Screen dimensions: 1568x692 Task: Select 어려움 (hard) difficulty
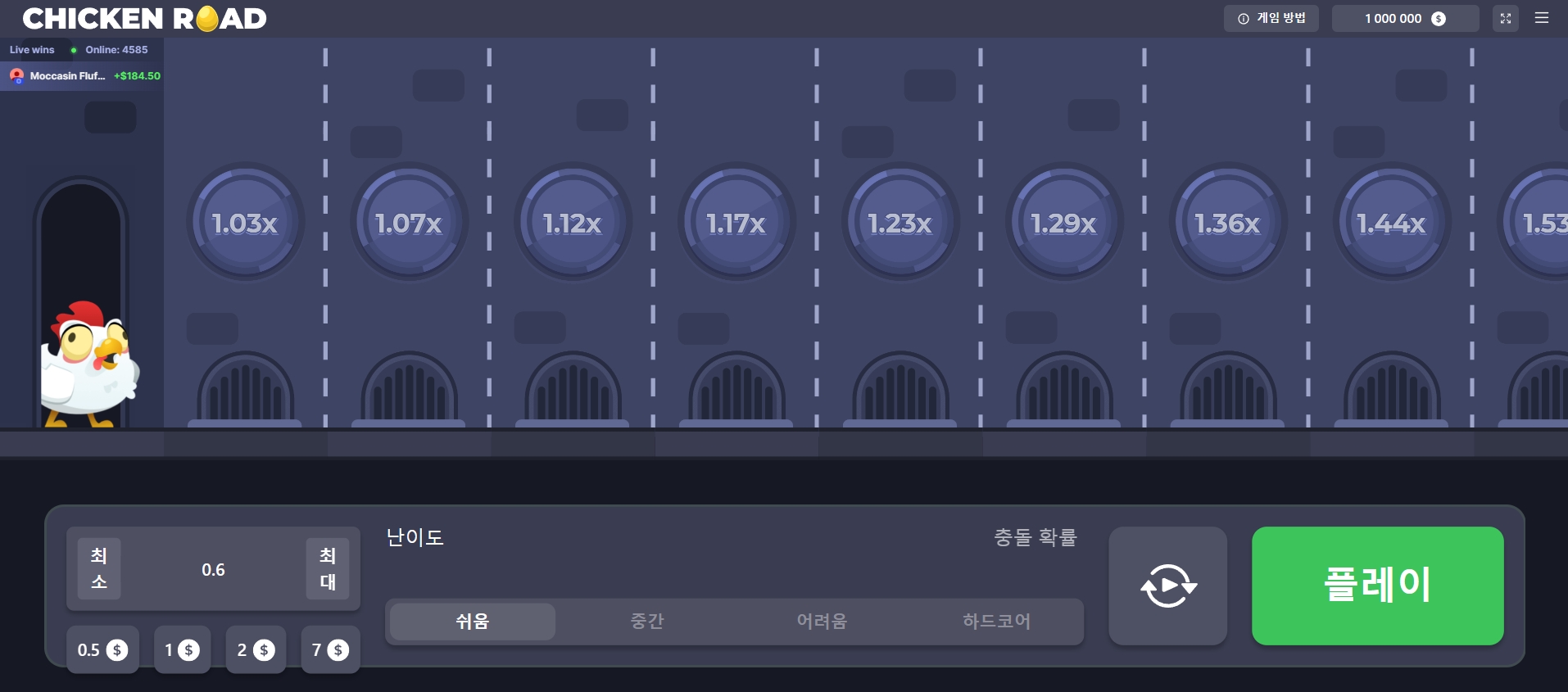tap(822, 622)
